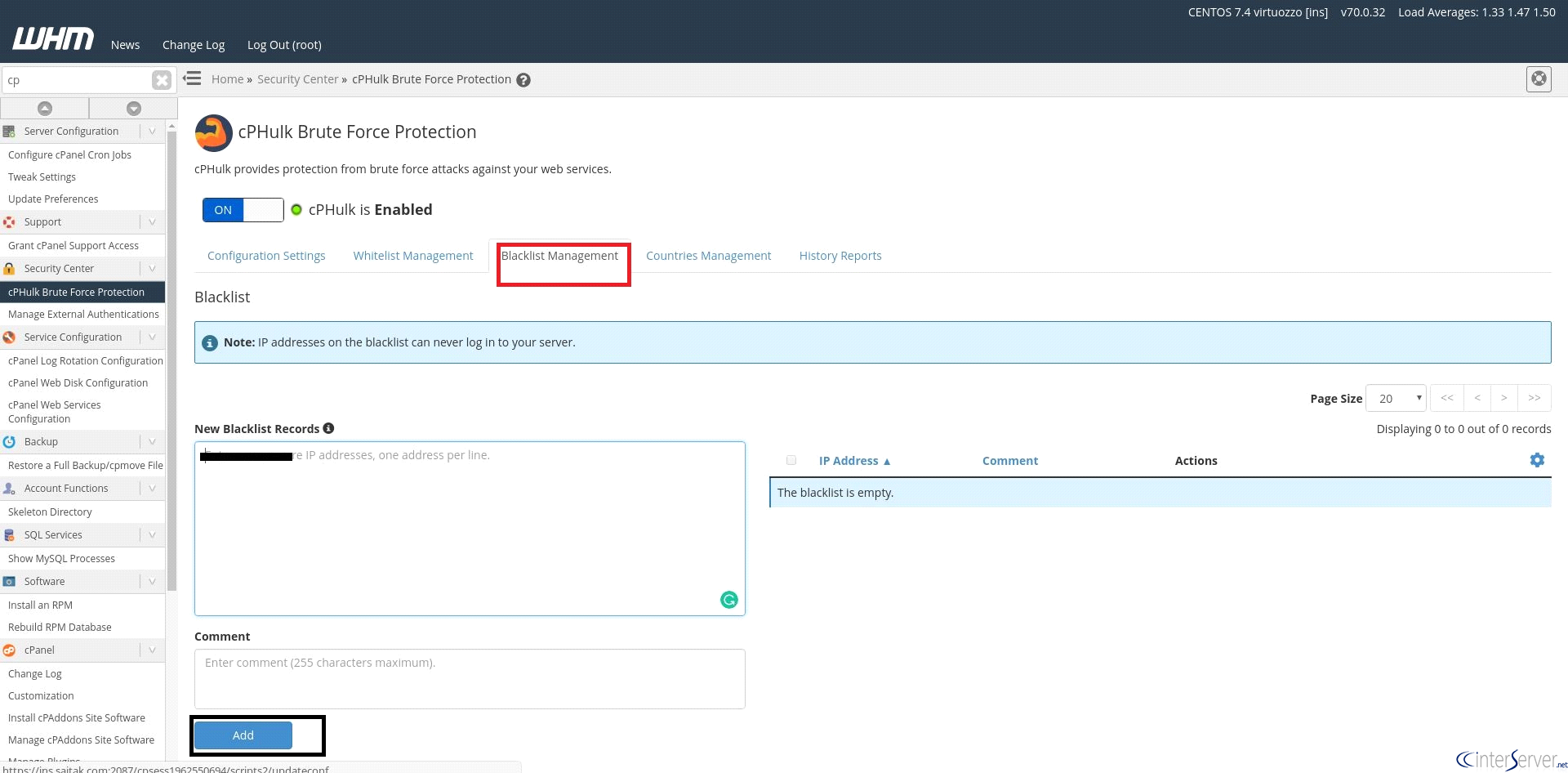Image resolution: width=1568 pixels, height=773 pixels.
Task: Collapse the Support section chevron
Action: pos(152,222)
